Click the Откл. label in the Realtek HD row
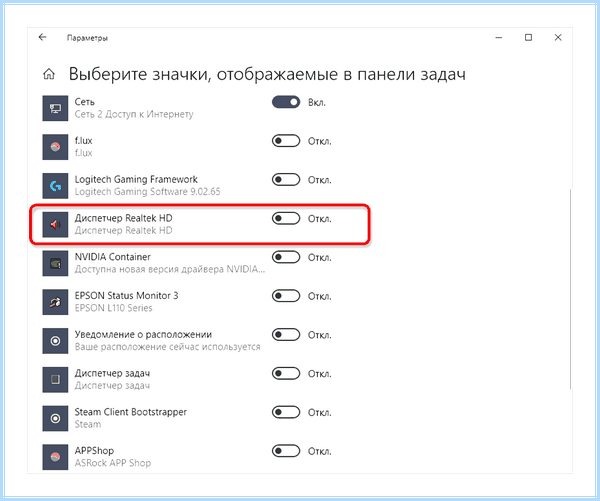This screenshot has width=600, height=501. tap(320, 219)
